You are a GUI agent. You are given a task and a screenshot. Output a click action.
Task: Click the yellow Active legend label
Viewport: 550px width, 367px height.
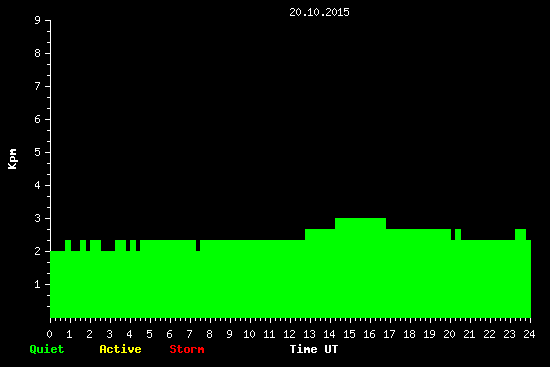point(120,349)
